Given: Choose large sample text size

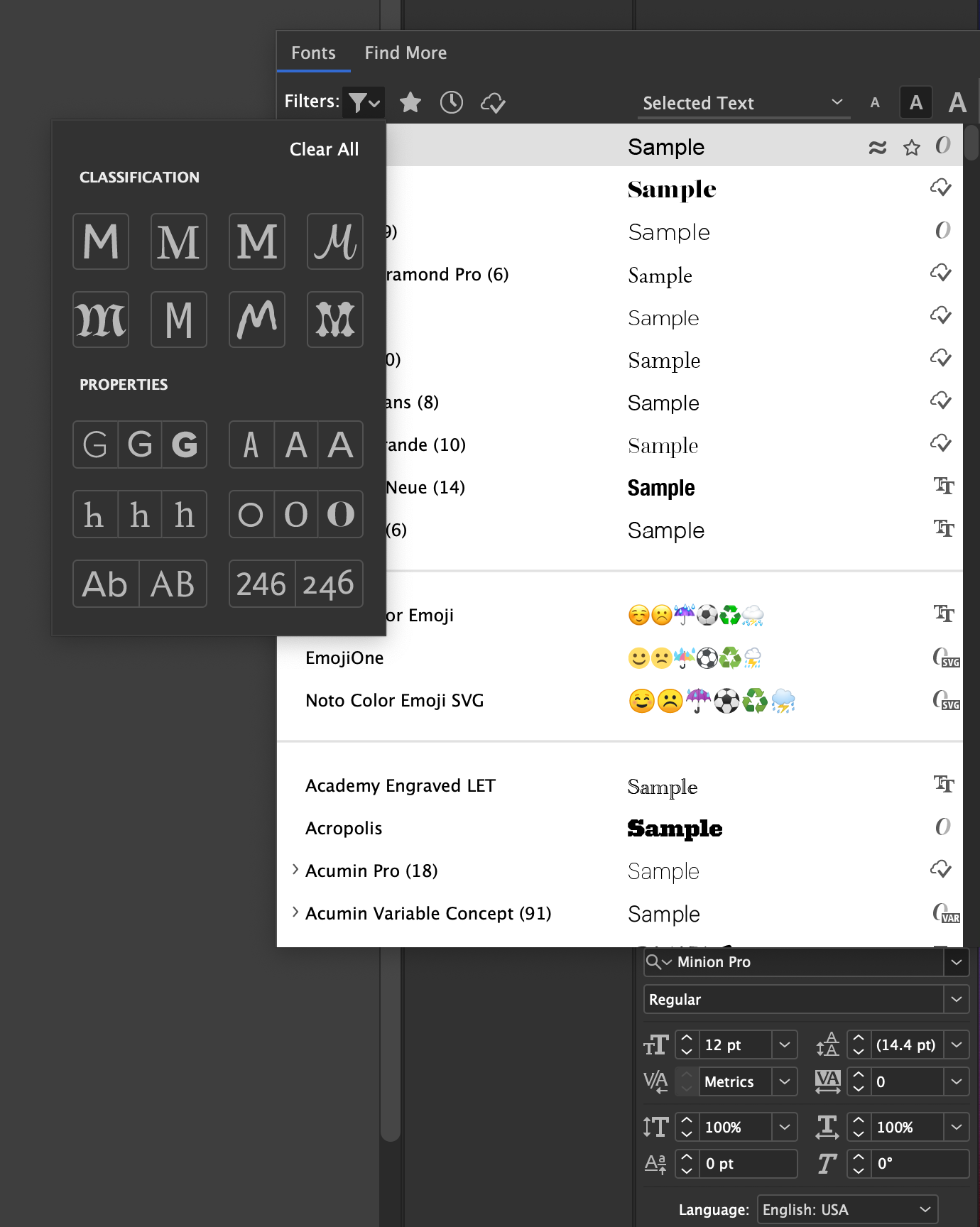Looking at the screenshot, I should [x=957, y=103].
